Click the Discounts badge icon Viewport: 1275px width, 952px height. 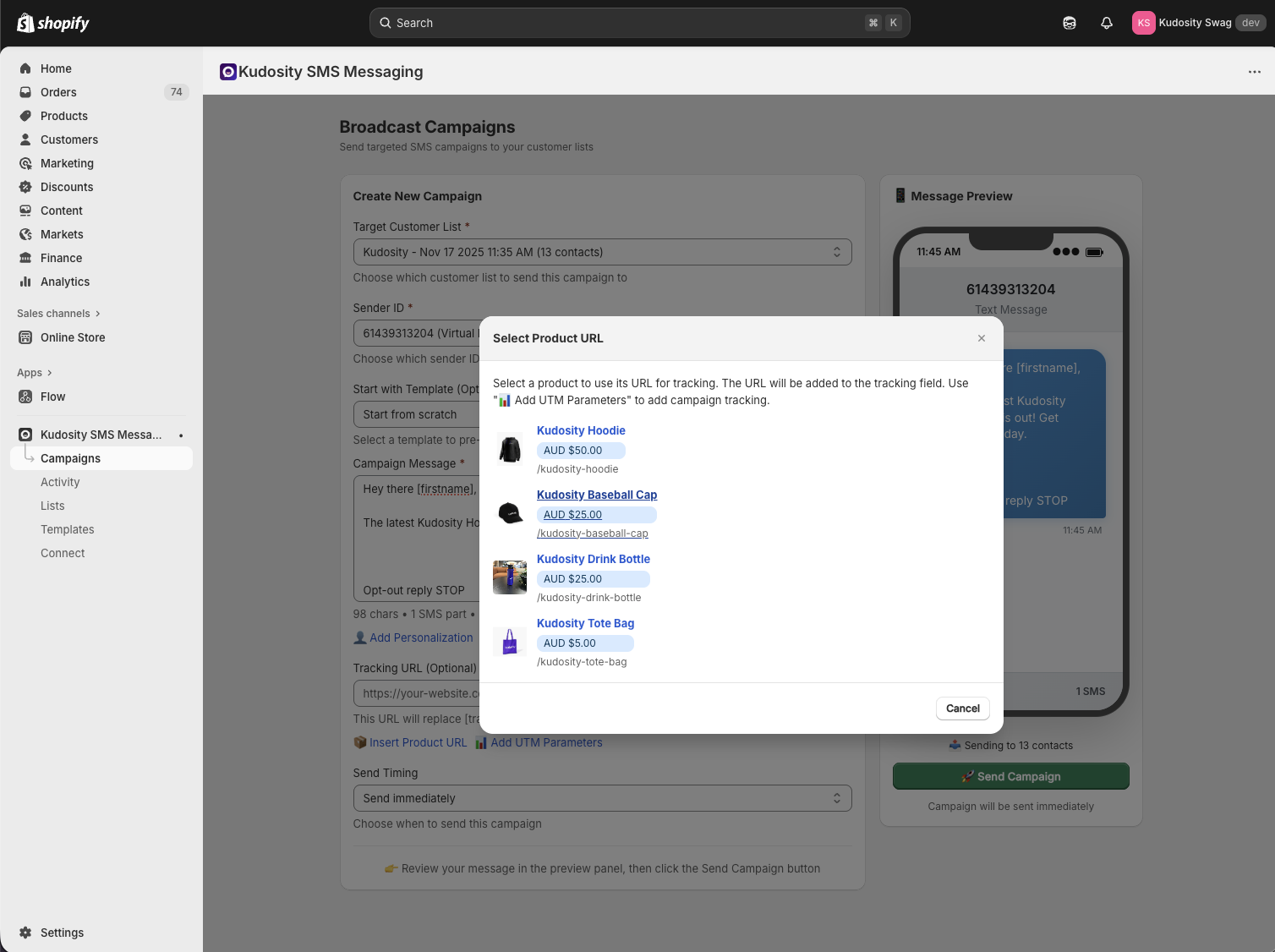(25, 187)
